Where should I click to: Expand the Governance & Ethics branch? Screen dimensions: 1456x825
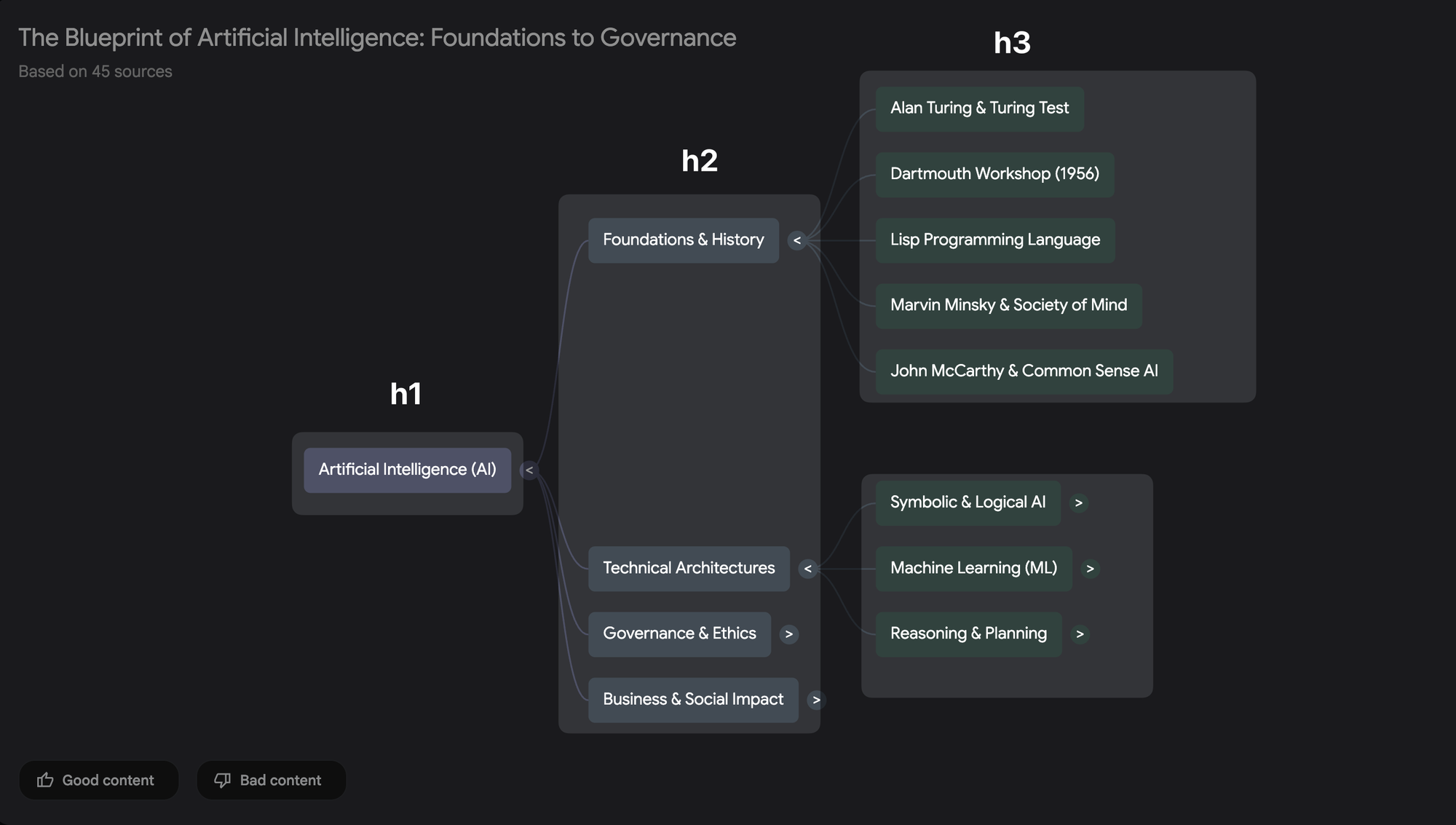click(788, 634)
